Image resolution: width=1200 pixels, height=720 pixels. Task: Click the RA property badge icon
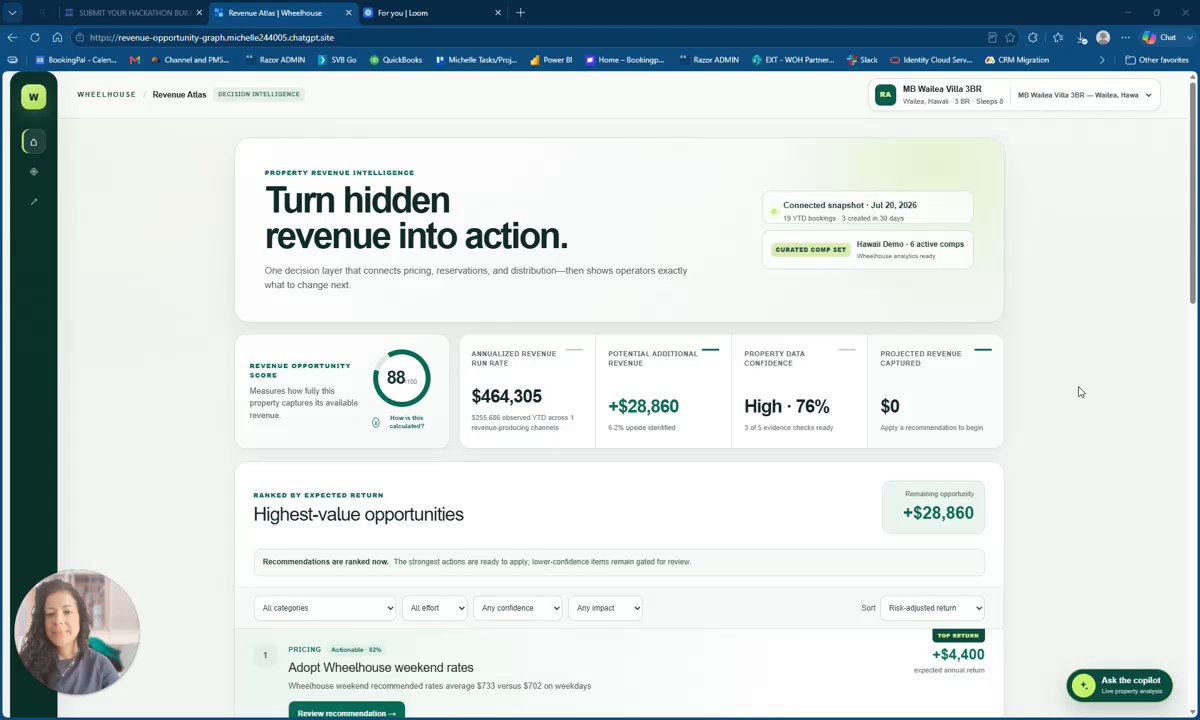(885, 95)
